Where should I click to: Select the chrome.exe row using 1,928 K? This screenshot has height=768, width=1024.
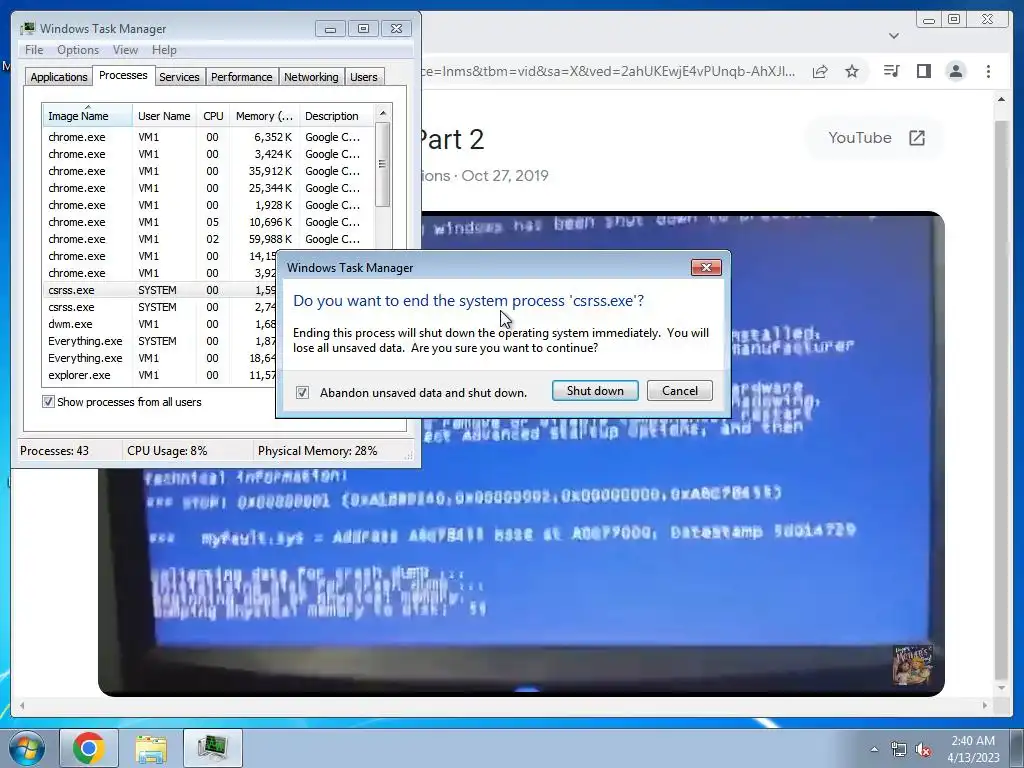tap(209, 205)
